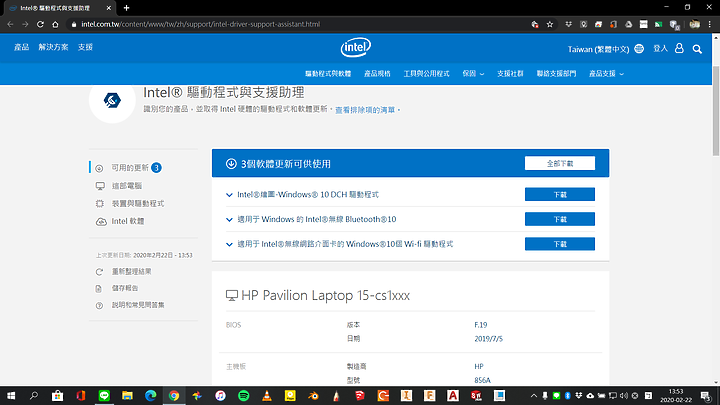Screen dimensions: 720x405
Task: Open File Explorer from the taskbar
Action: (127, 395)
